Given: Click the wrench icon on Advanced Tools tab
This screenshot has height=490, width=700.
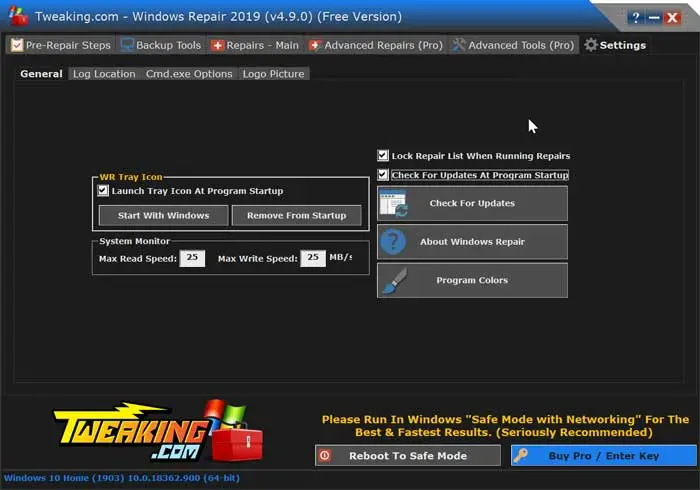Looking at the screenshot, I should (x=459, y=45).
